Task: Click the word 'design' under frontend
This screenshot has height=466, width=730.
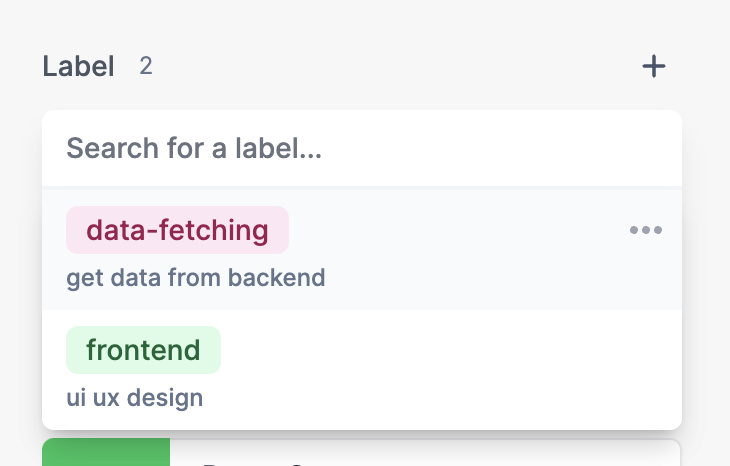Action: click(x=165, y=398)
